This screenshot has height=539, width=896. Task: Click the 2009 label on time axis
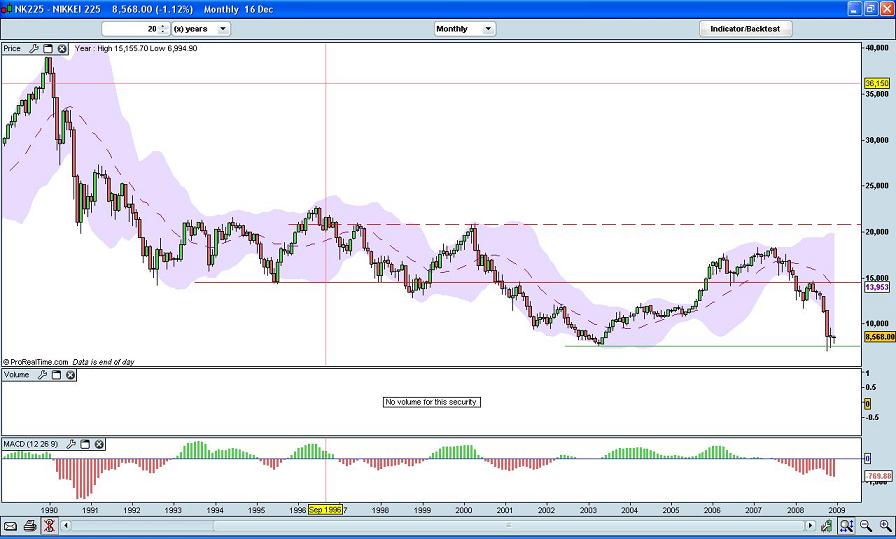coord(837,510)
